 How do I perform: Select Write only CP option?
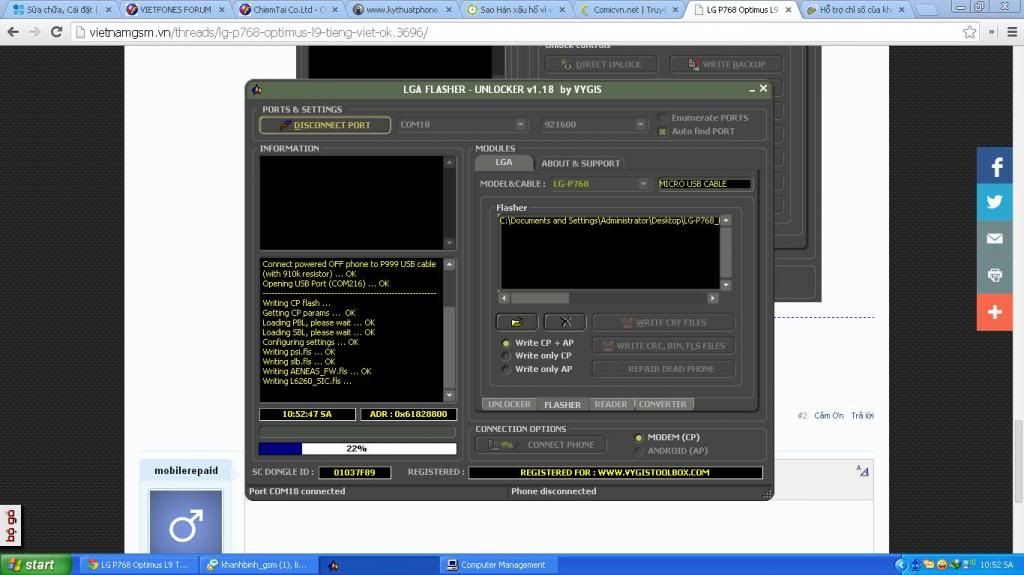[x=505, y=356]
